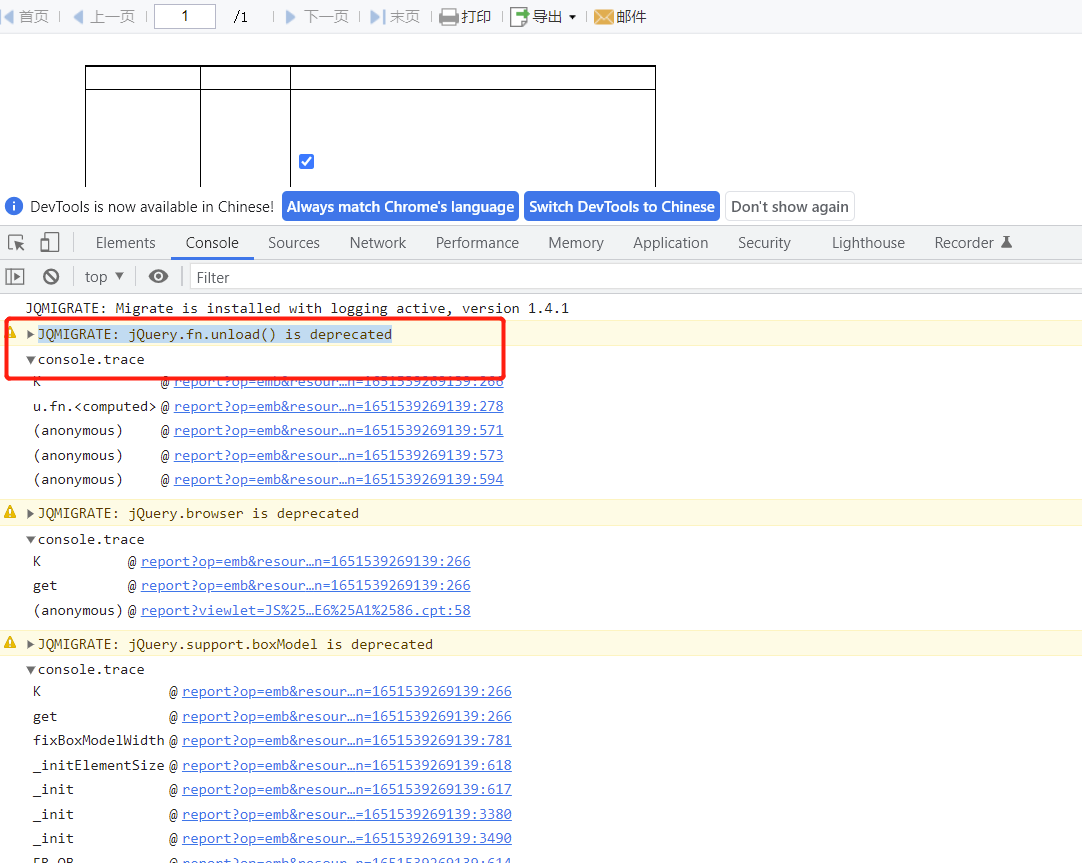Click the mail (邮件) icon
This screenshot has height=863, width=1082.
pyautogui.click(x=604, y=17)
